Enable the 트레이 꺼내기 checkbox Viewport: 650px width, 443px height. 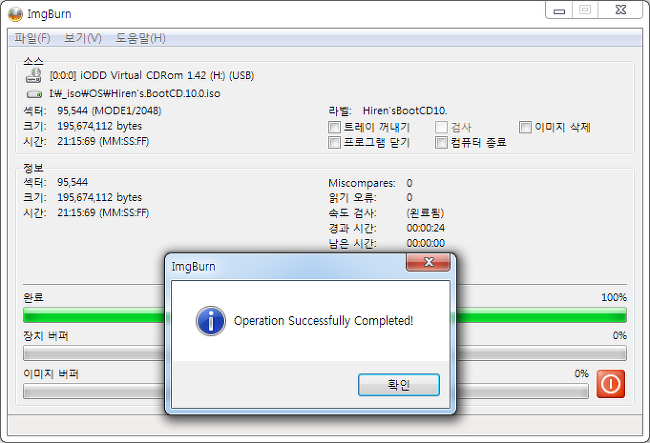pyautogui.click(x=334, y=127)
